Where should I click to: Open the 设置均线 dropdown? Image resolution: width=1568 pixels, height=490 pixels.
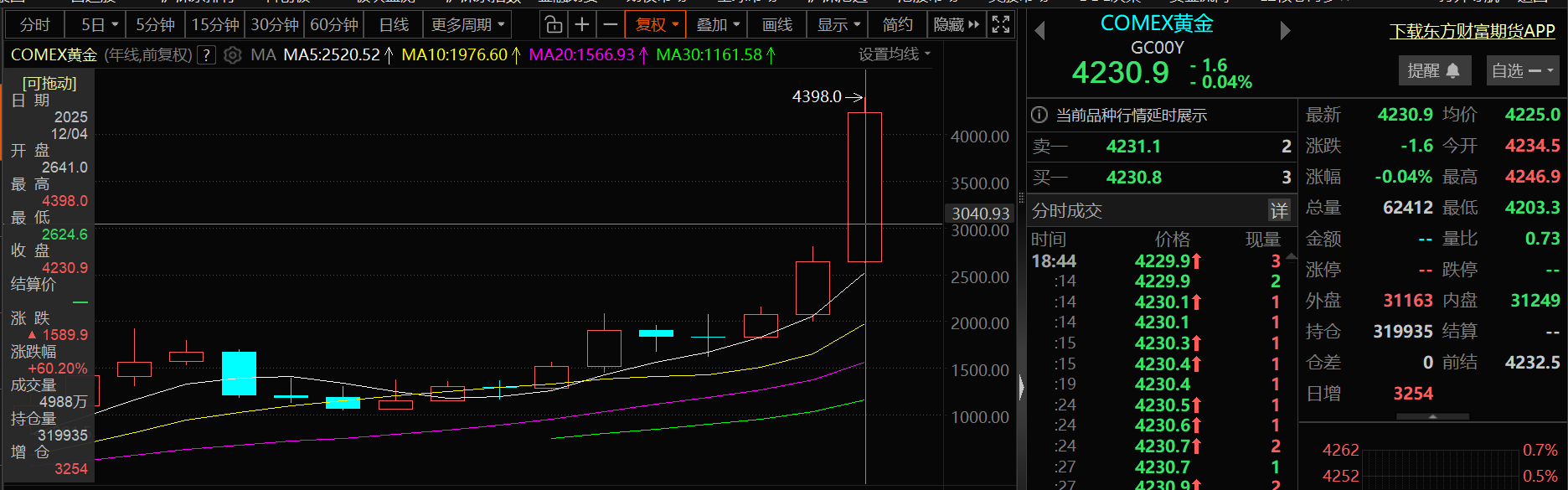point(894,54)
